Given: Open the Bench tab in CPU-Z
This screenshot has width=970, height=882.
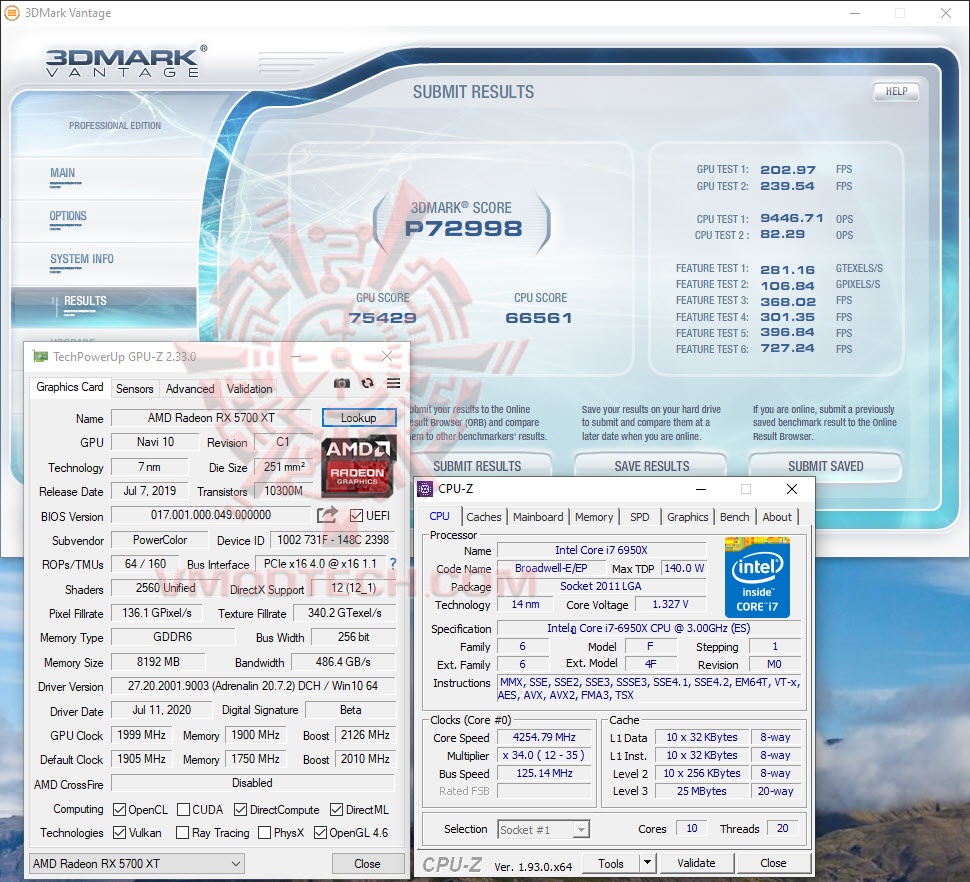Looking at the screenshot, I should point(734,517).
